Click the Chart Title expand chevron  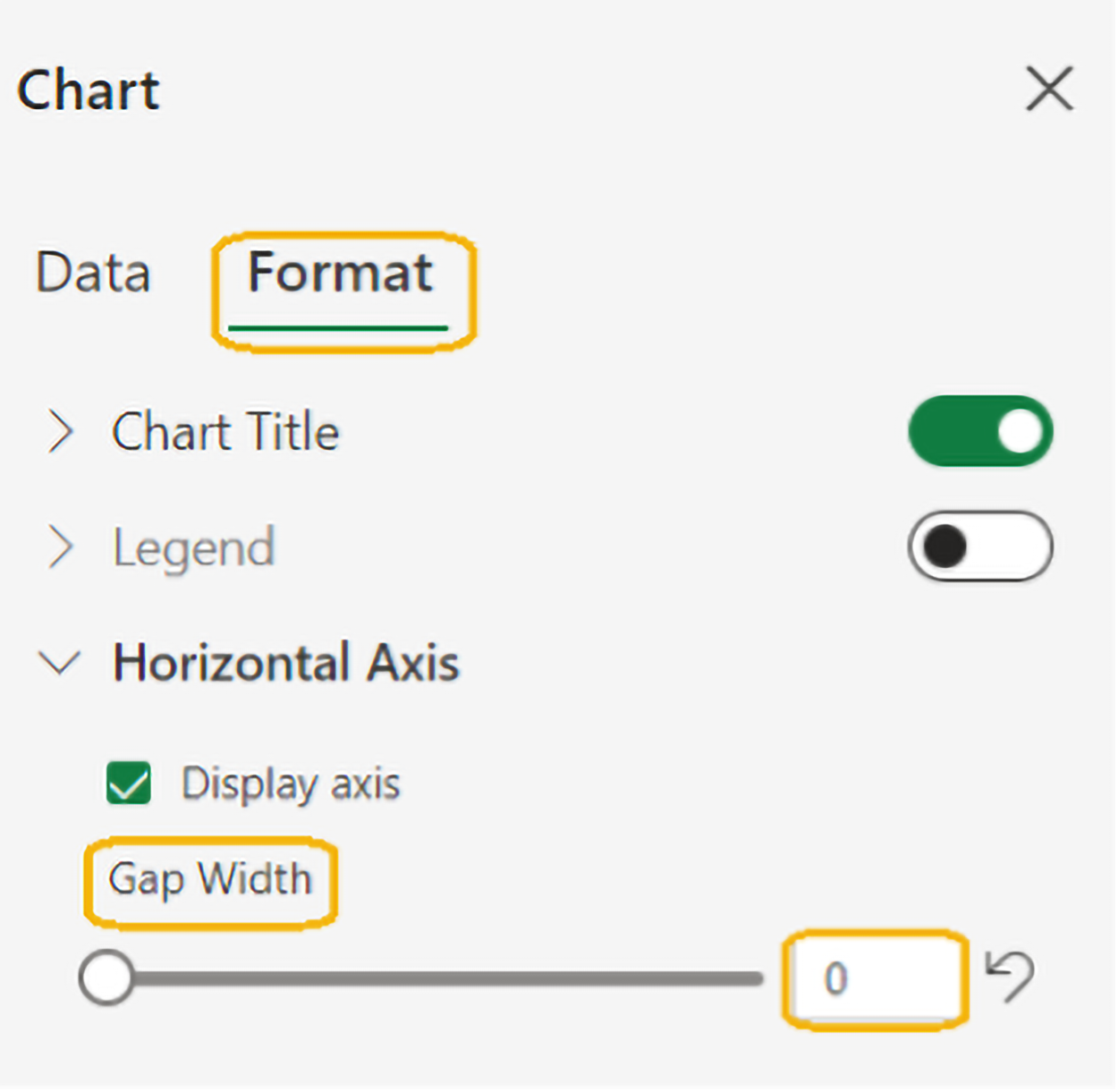pyautogui.click(x=61, y=432)
